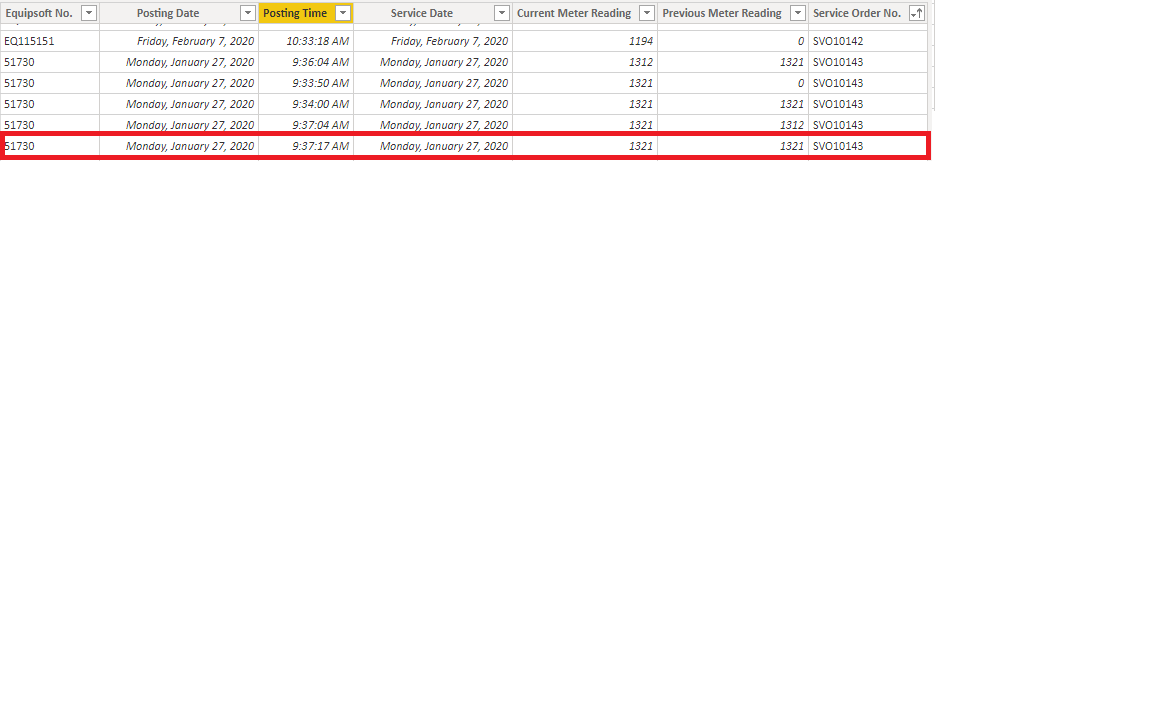Screen dimensions: 1152x720
Task: Open the Current Meter Reading filter dropdown
Action: 647,13
